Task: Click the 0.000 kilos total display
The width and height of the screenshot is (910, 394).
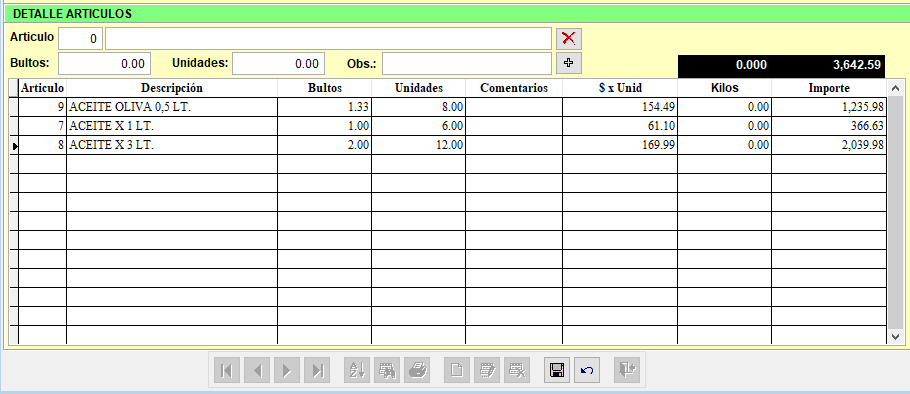Action: pos(751,65)
